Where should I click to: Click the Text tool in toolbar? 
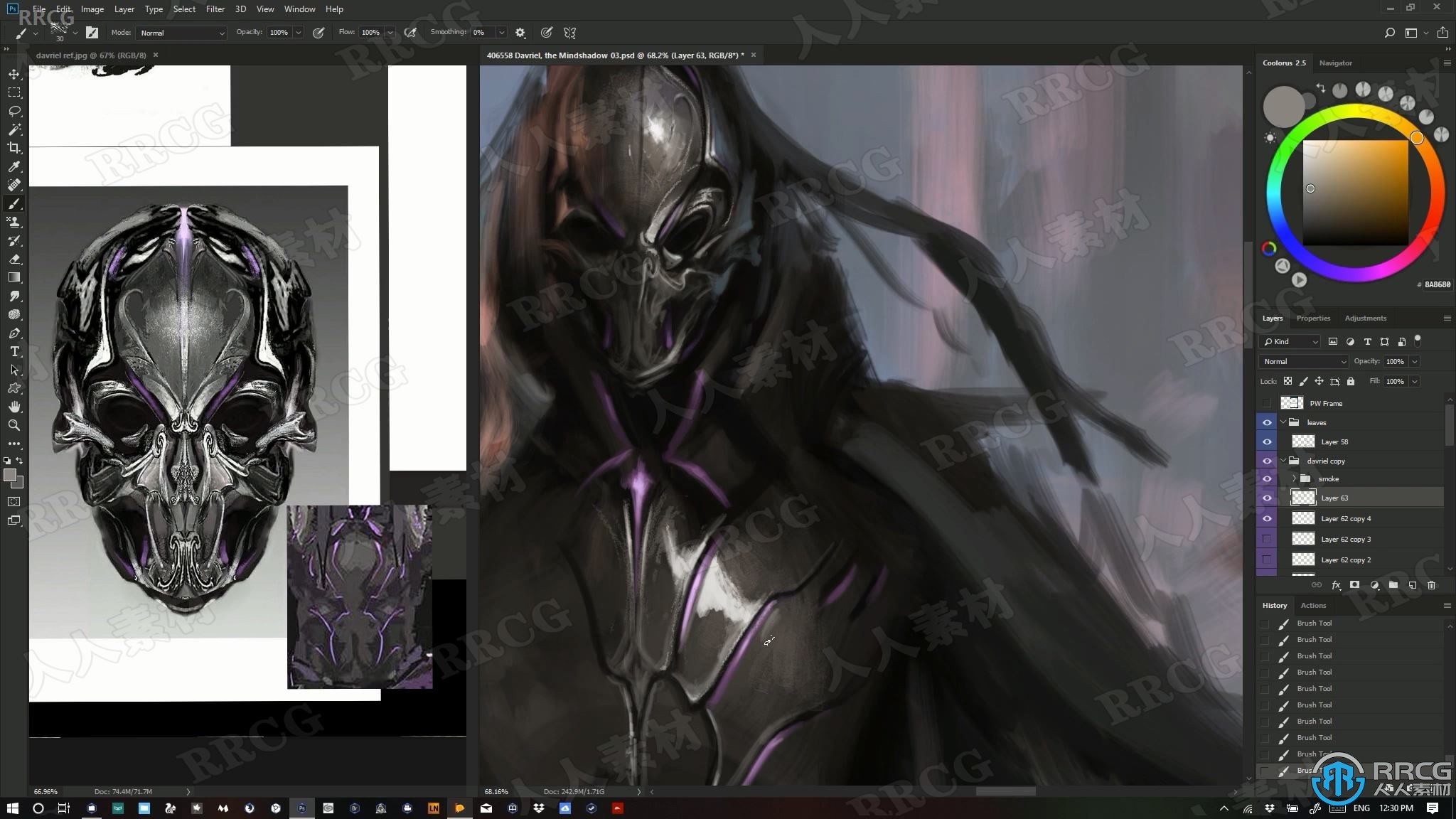pos(14,352)
